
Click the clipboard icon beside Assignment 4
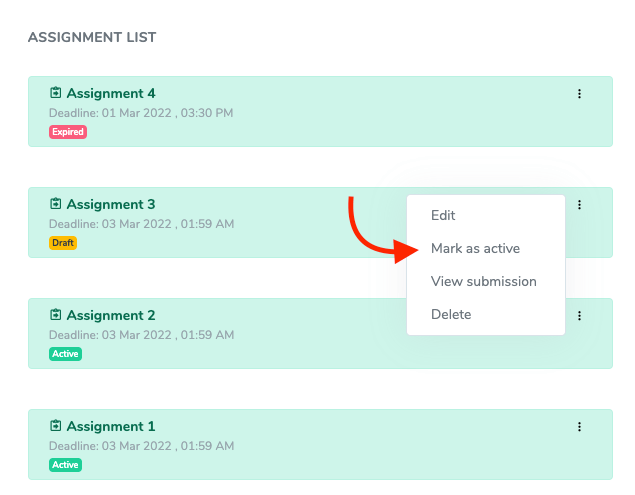56,94
